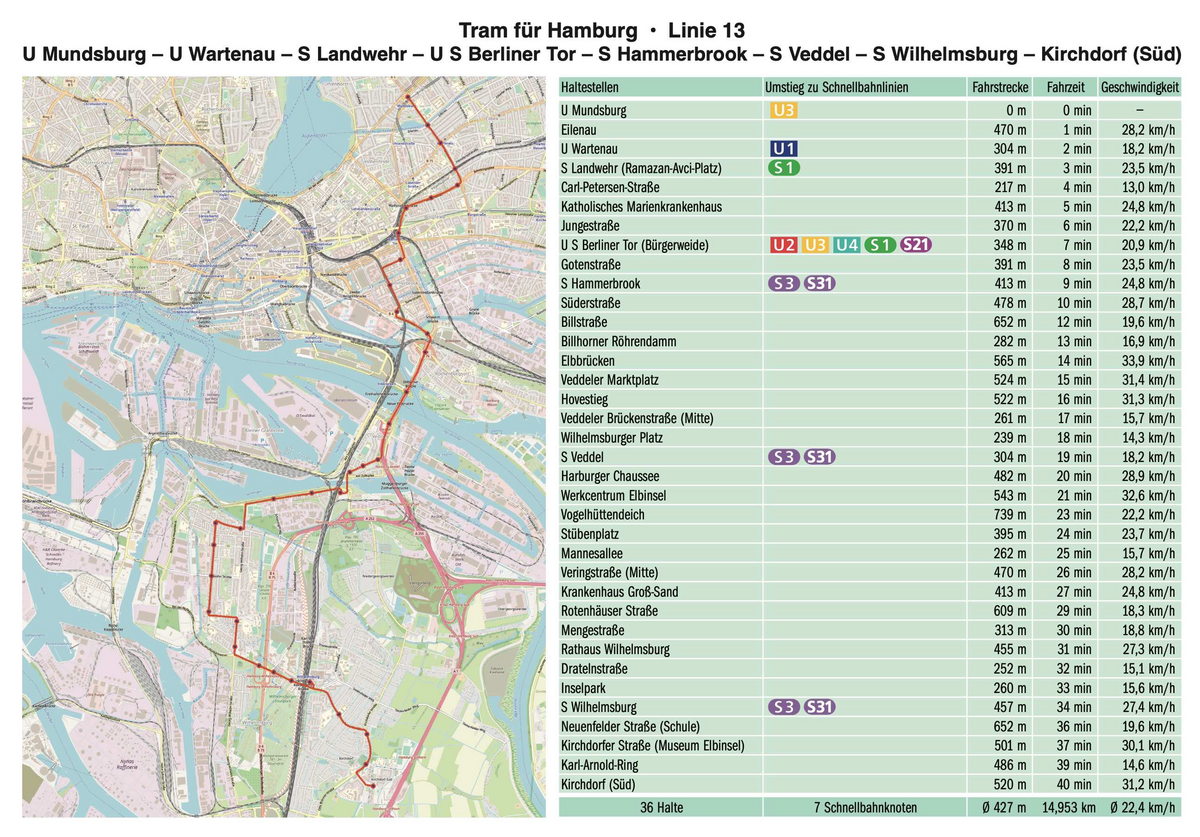Select the Krankenhaus Groß-Sand stop

(x=620, y=592)
